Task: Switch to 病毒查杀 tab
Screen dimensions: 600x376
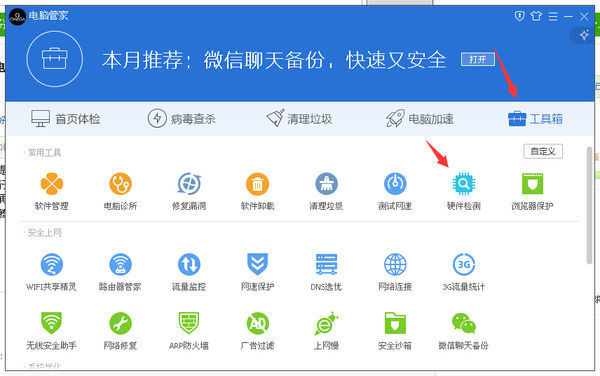Action: [x=182, y=119]
